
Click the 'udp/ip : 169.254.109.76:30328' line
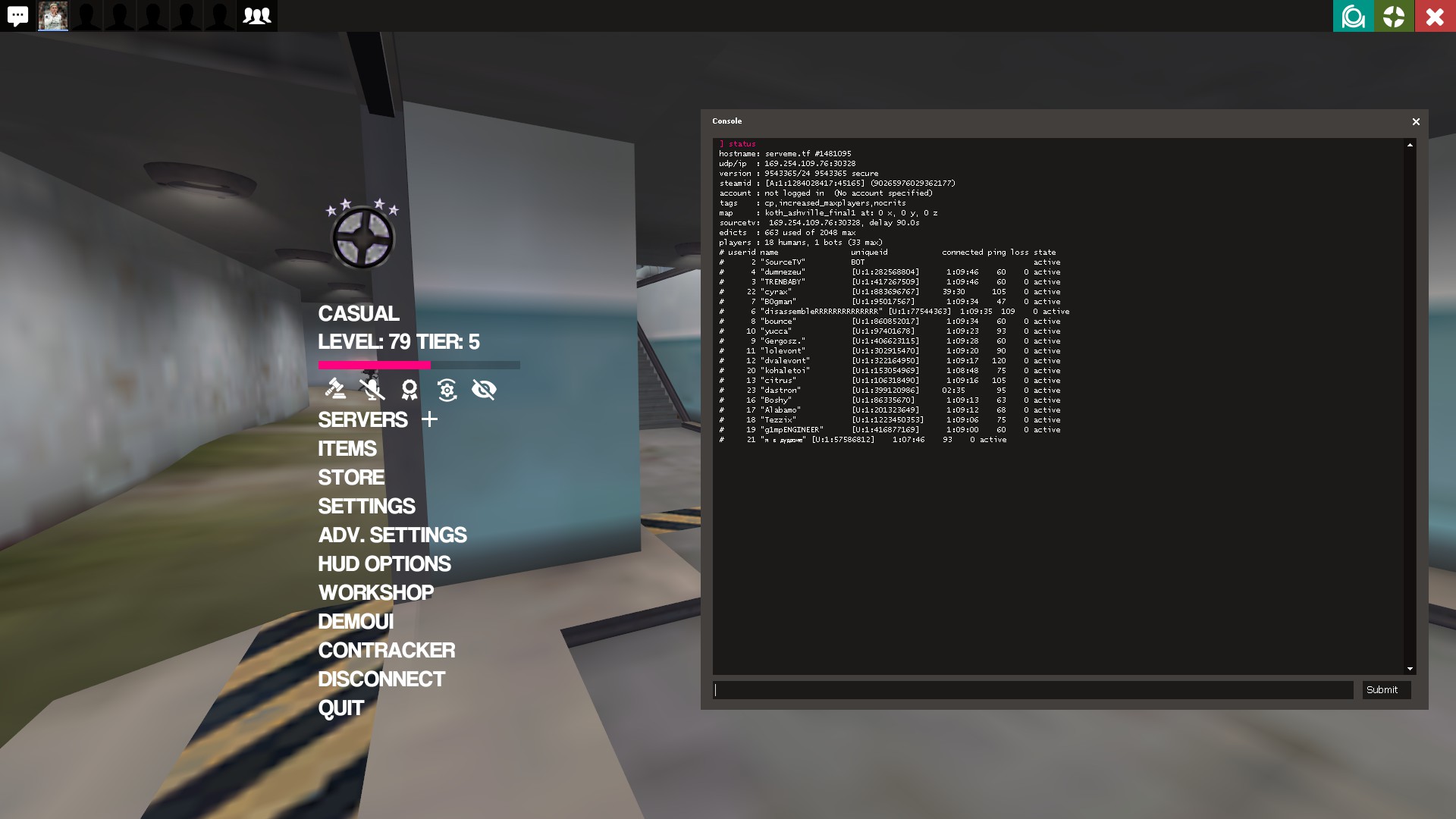coord(787,163)
